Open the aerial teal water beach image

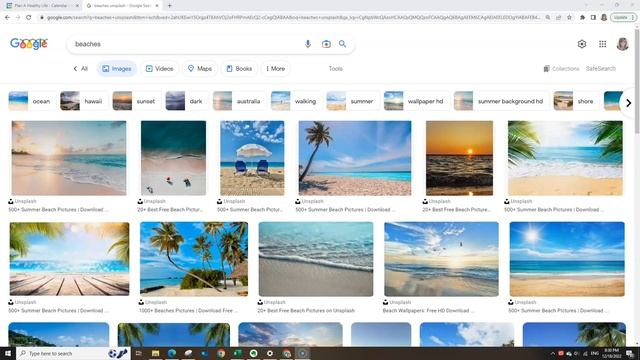pos(173,158)
